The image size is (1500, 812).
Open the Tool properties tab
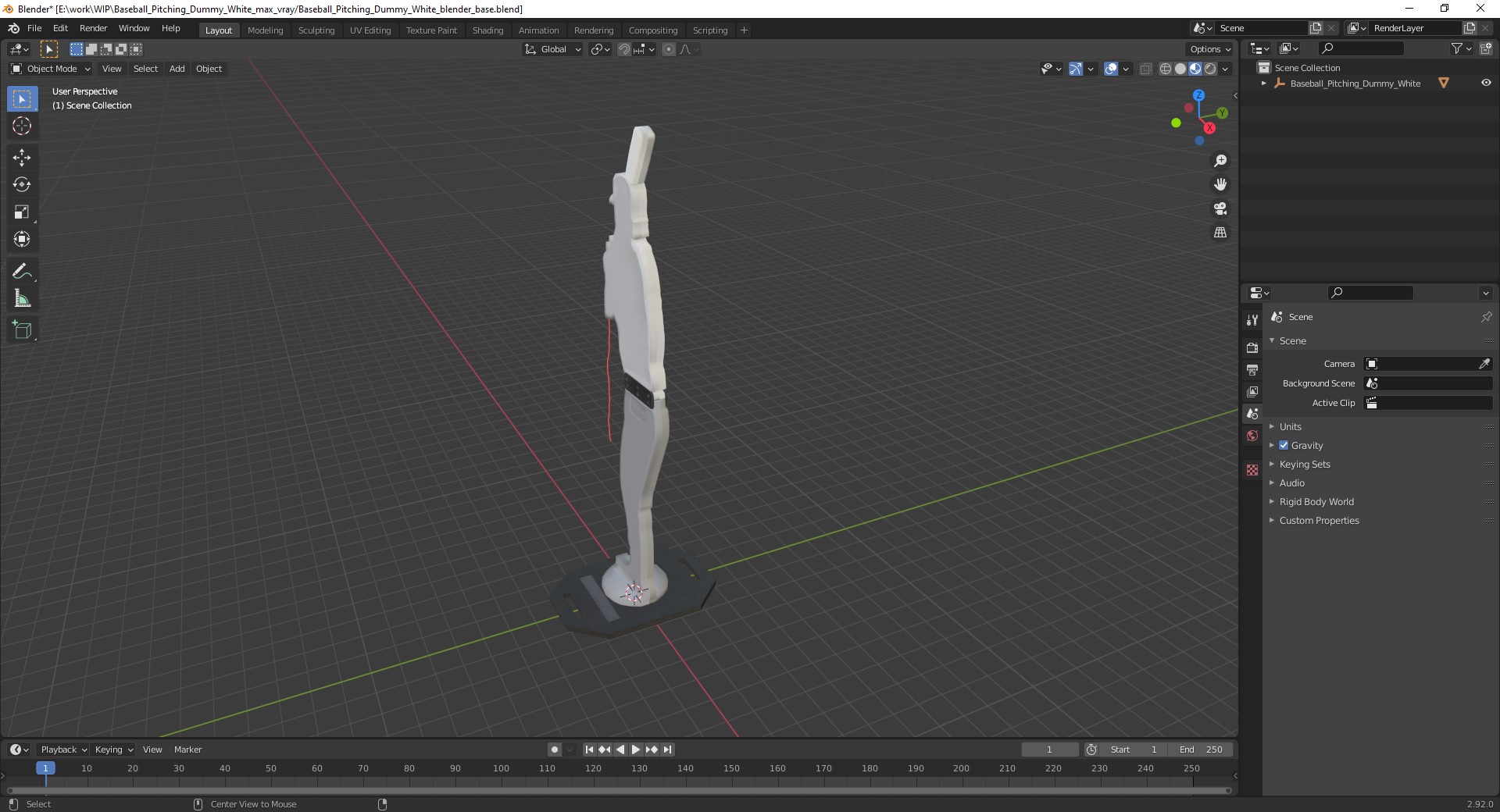pos(1252,320)
